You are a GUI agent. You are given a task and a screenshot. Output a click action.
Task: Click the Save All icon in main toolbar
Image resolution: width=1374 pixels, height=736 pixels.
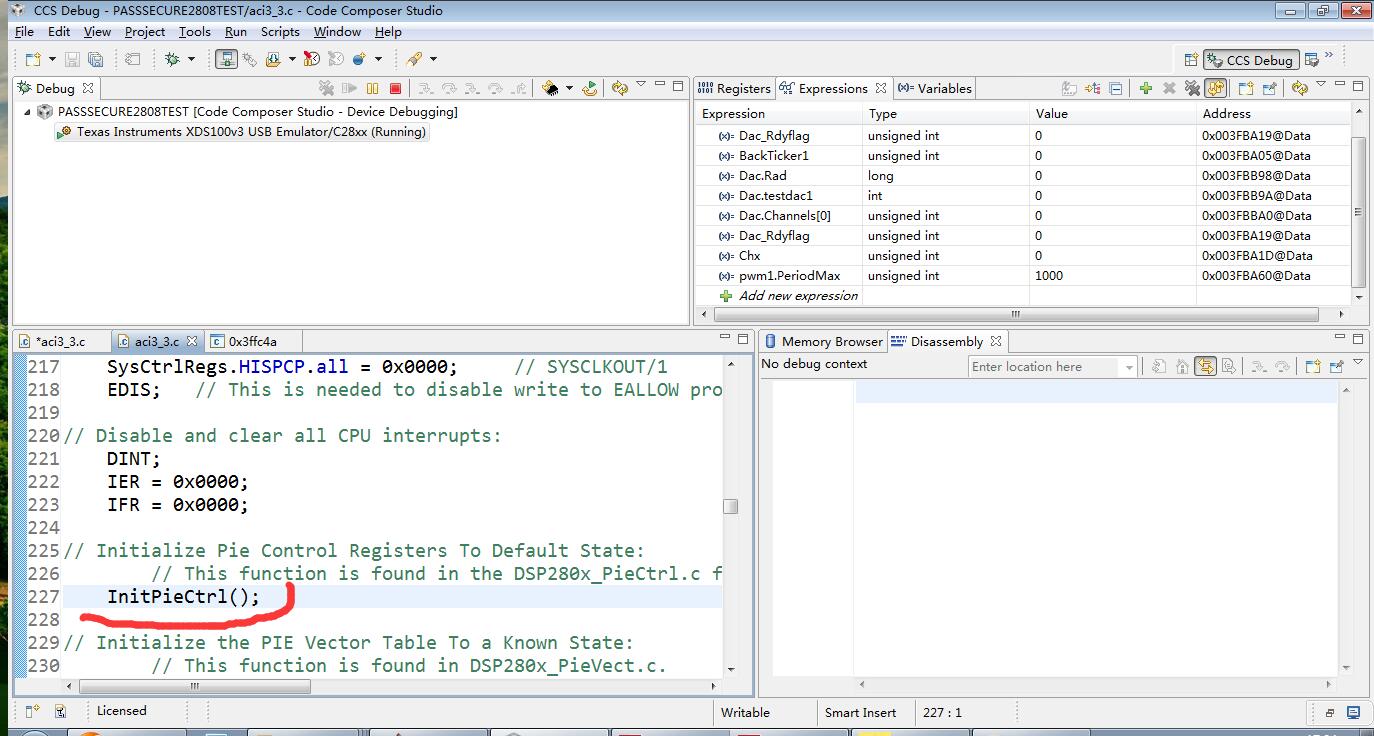pos(95,60)
